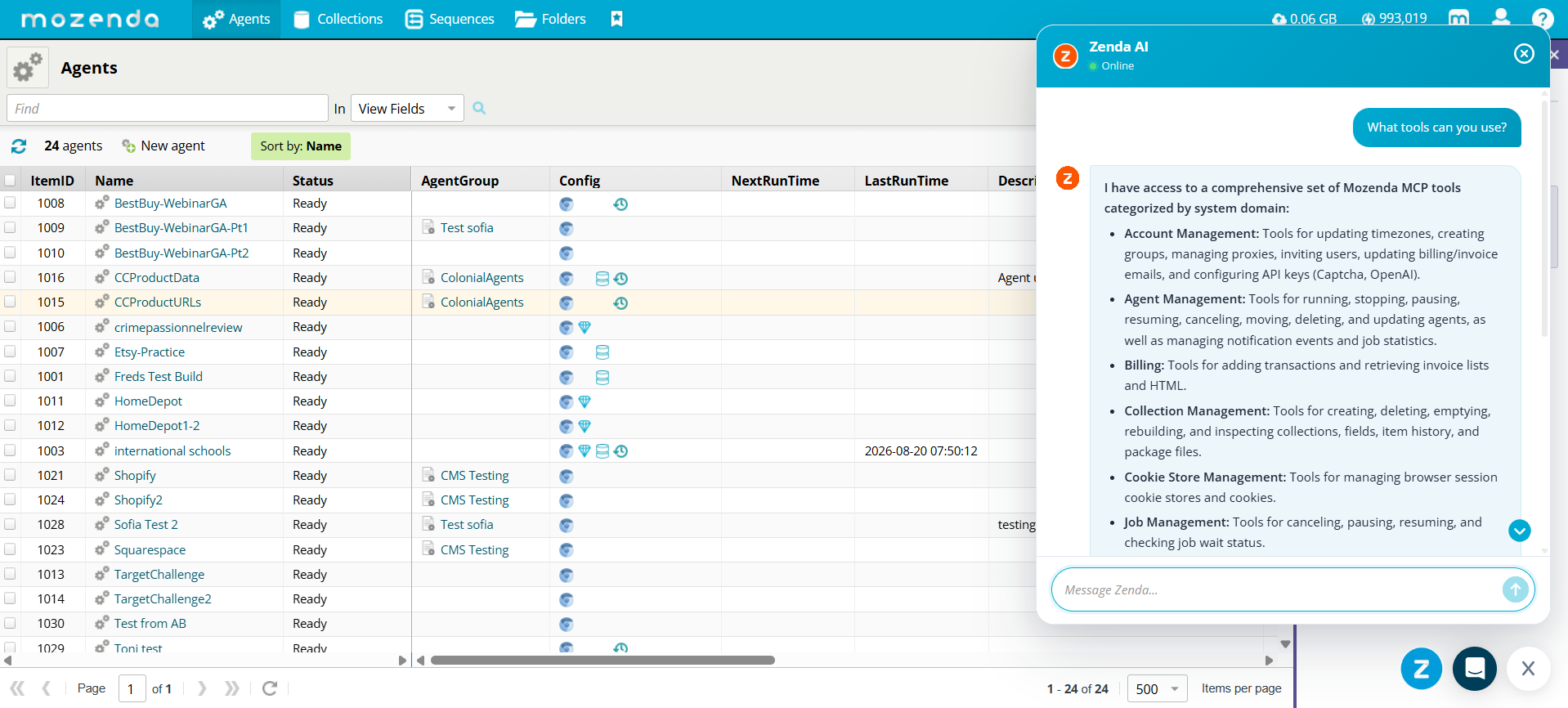1568x708 pixels.
Task: Check the box for Squarespace agent
Action: (10, 549)
